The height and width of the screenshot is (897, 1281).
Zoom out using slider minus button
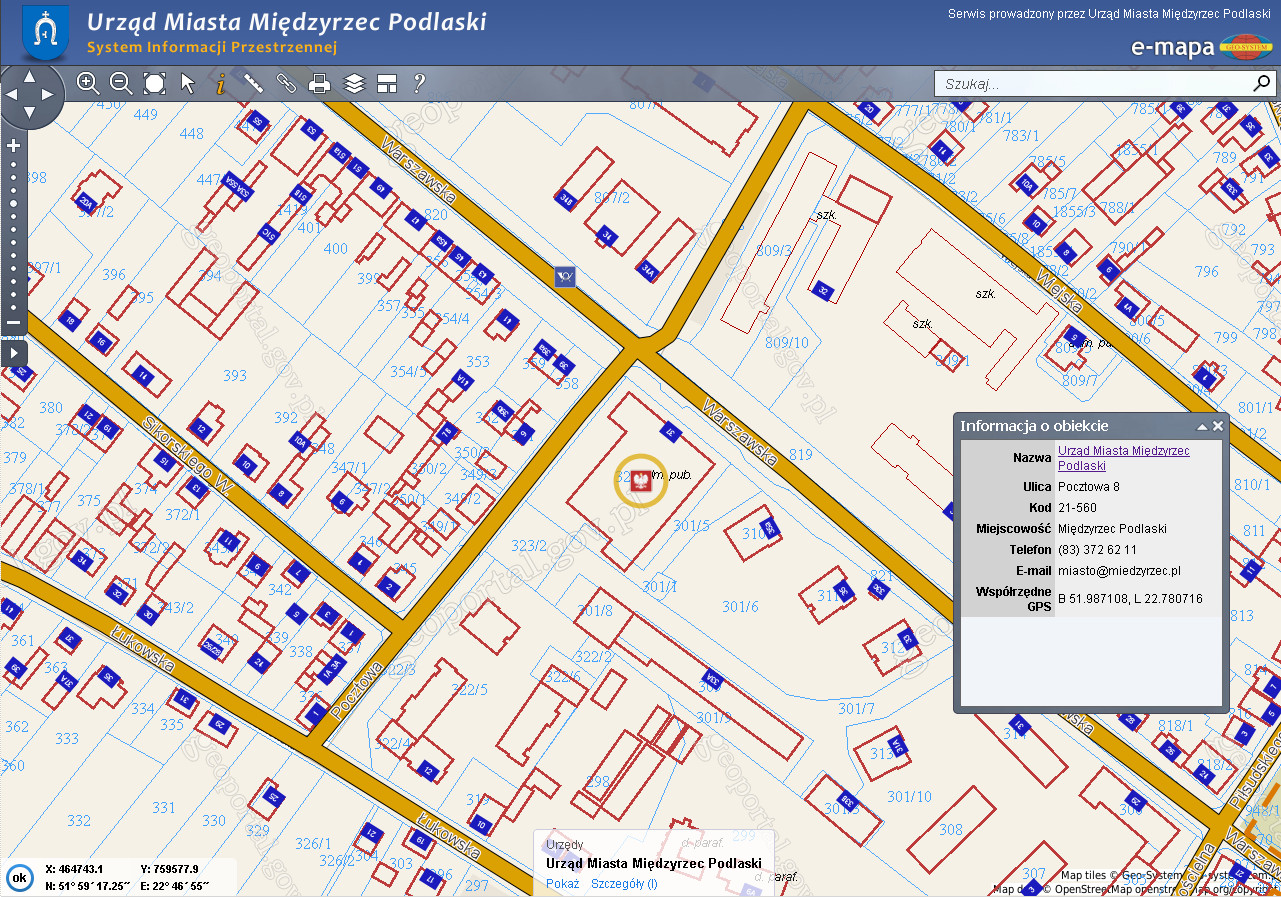(14, 322)
